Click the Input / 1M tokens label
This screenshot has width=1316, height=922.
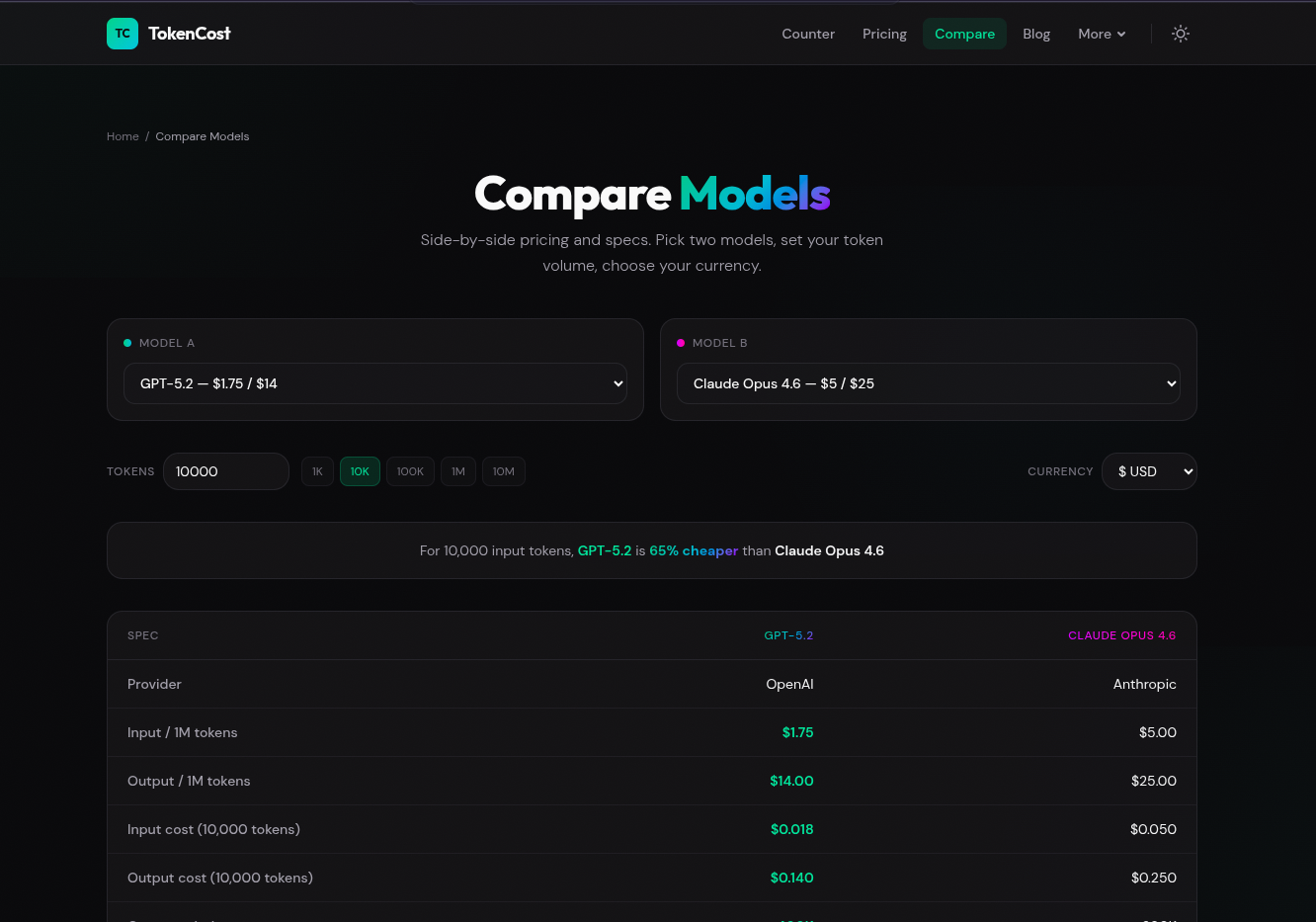click(x=183, y=732)
